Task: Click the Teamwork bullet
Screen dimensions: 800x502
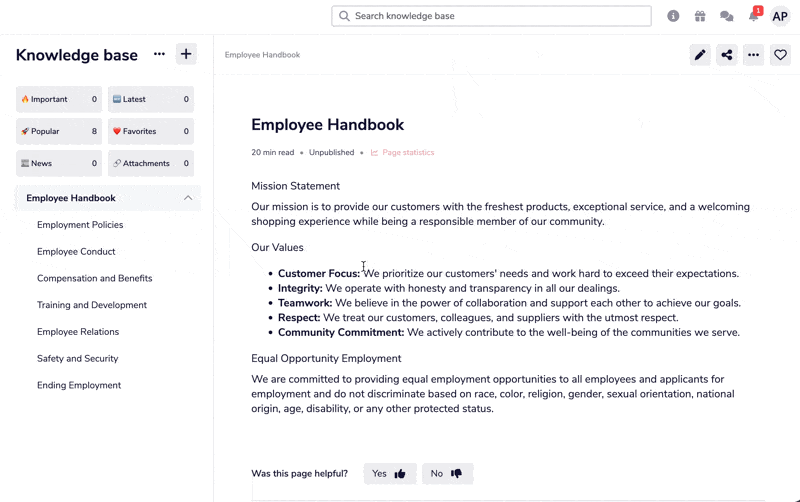Action: coord(509,303)
